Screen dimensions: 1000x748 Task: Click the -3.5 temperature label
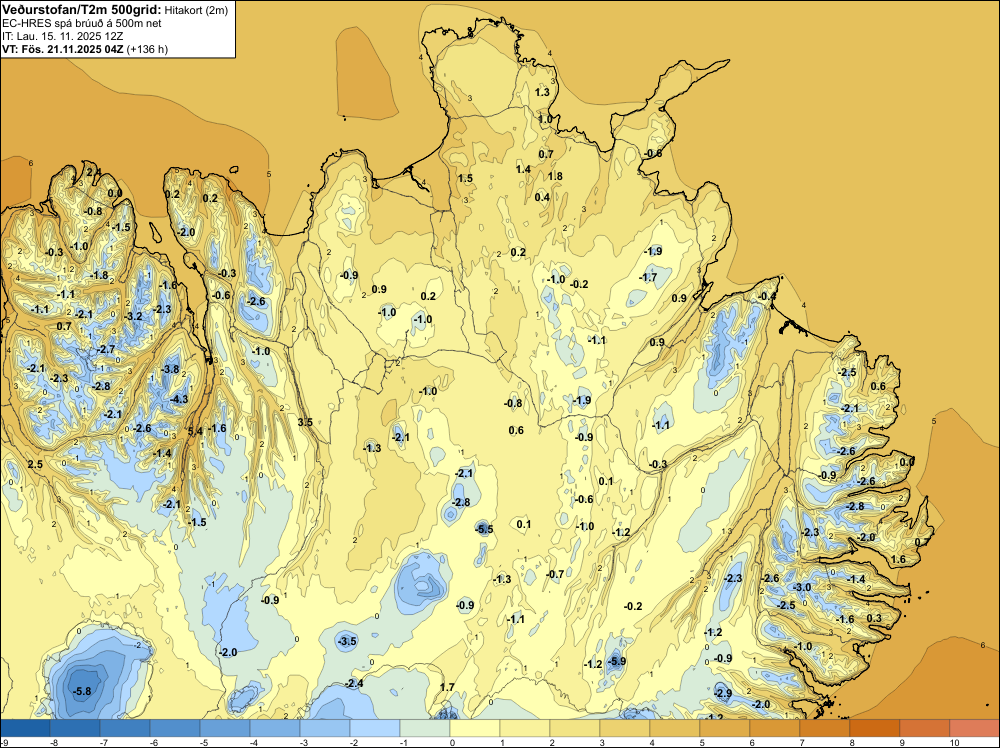[347, 641]
